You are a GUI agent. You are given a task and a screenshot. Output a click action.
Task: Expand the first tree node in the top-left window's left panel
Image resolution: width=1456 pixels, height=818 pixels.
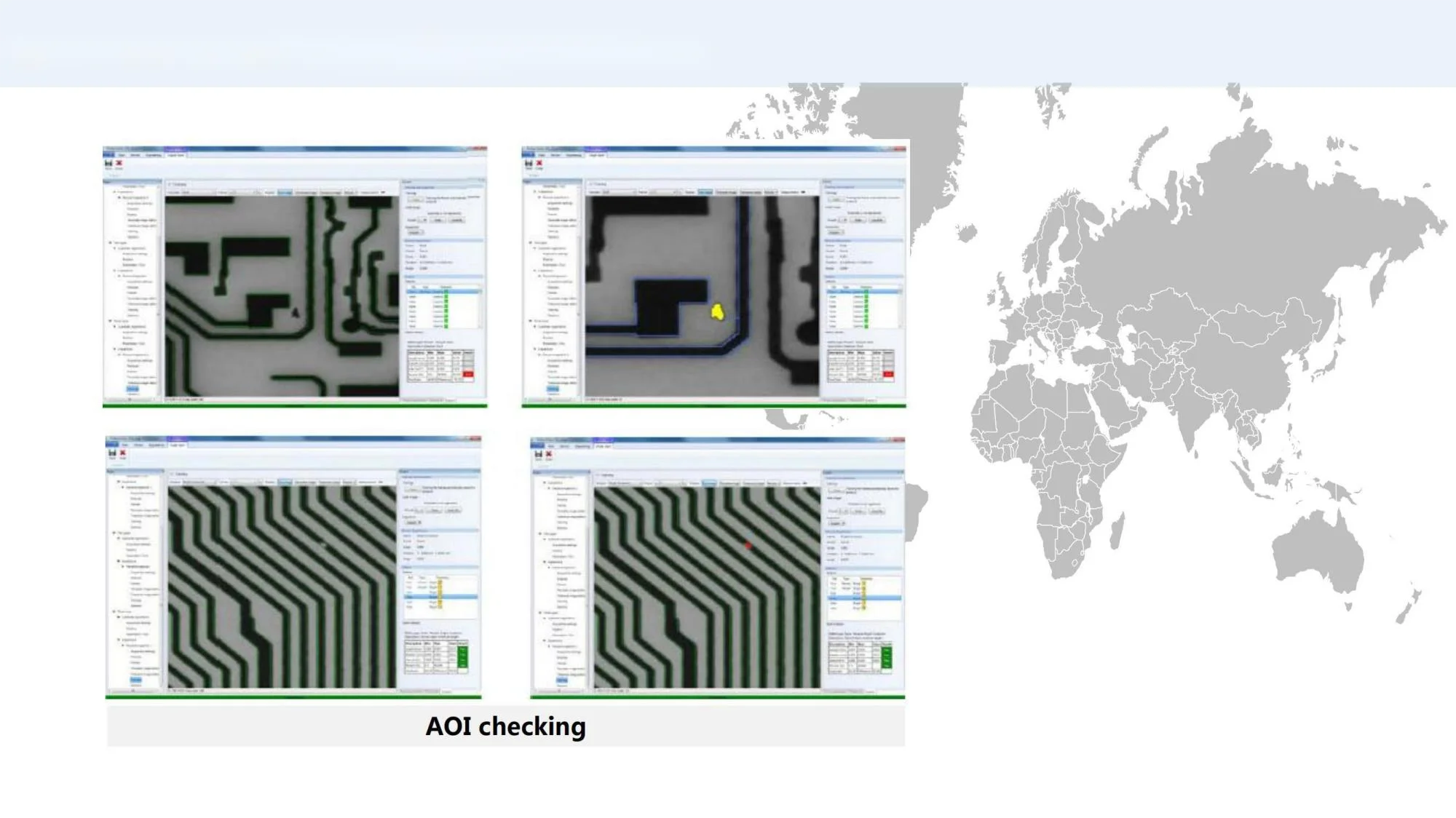click(x=114, y=191)
